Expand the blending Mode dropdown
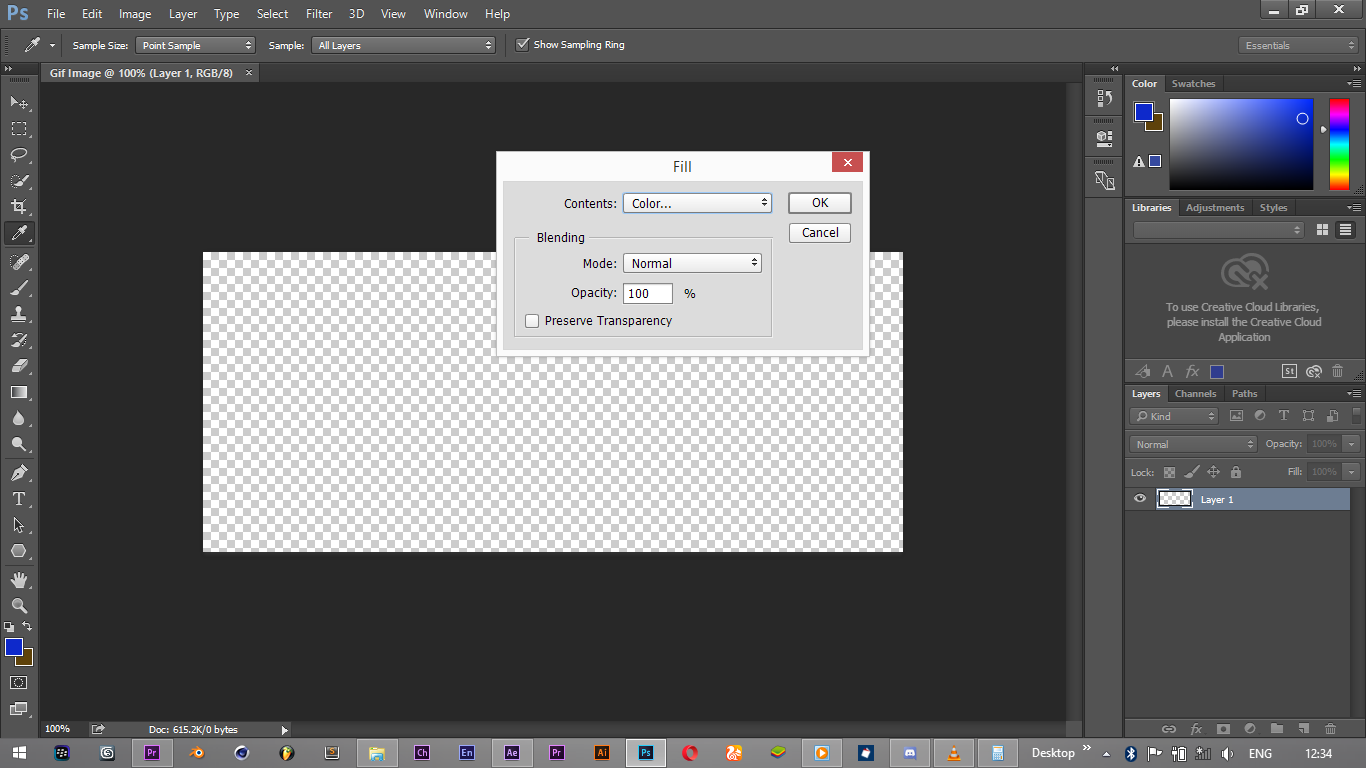The height and width of the screenshot is (768, 1366). [692, 263]
